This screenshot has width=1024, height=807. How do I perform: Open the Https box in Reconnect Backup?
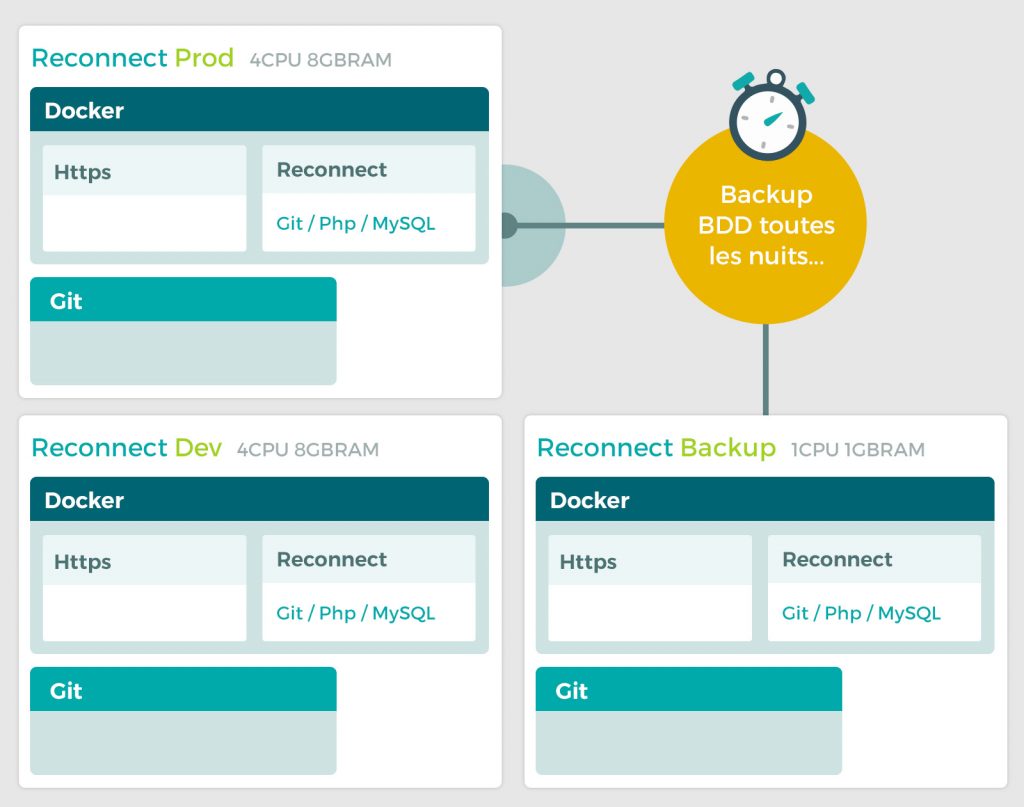(x=650, y=588)
